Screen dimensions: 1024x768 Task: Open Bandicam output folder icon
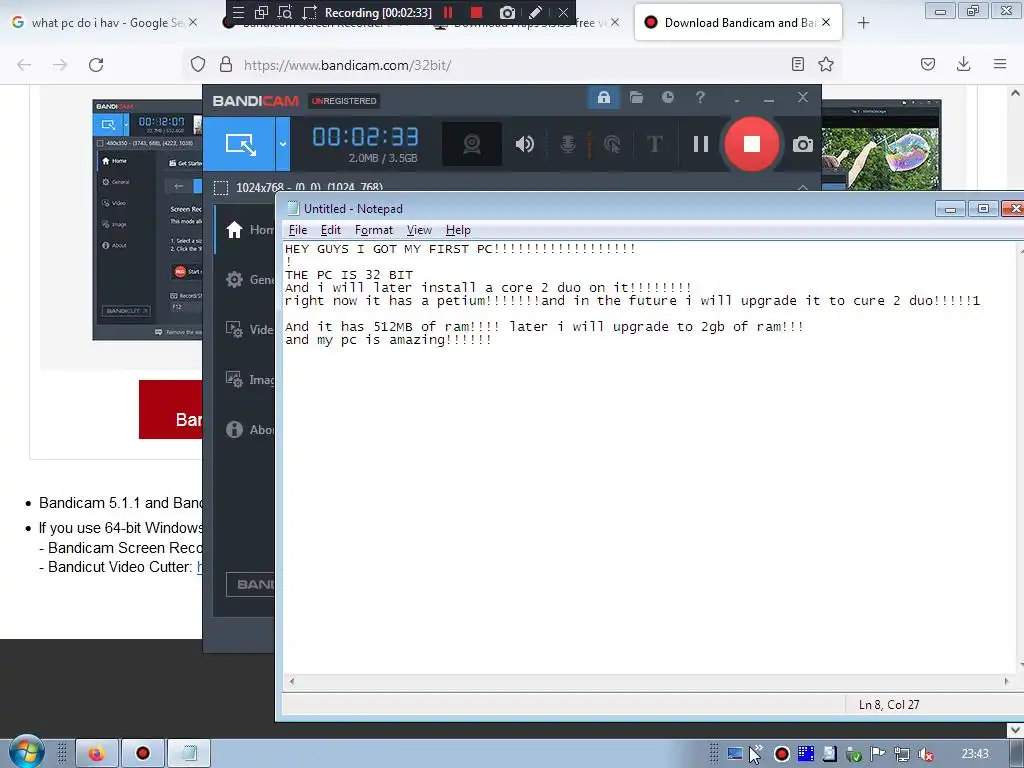point(636,97)
